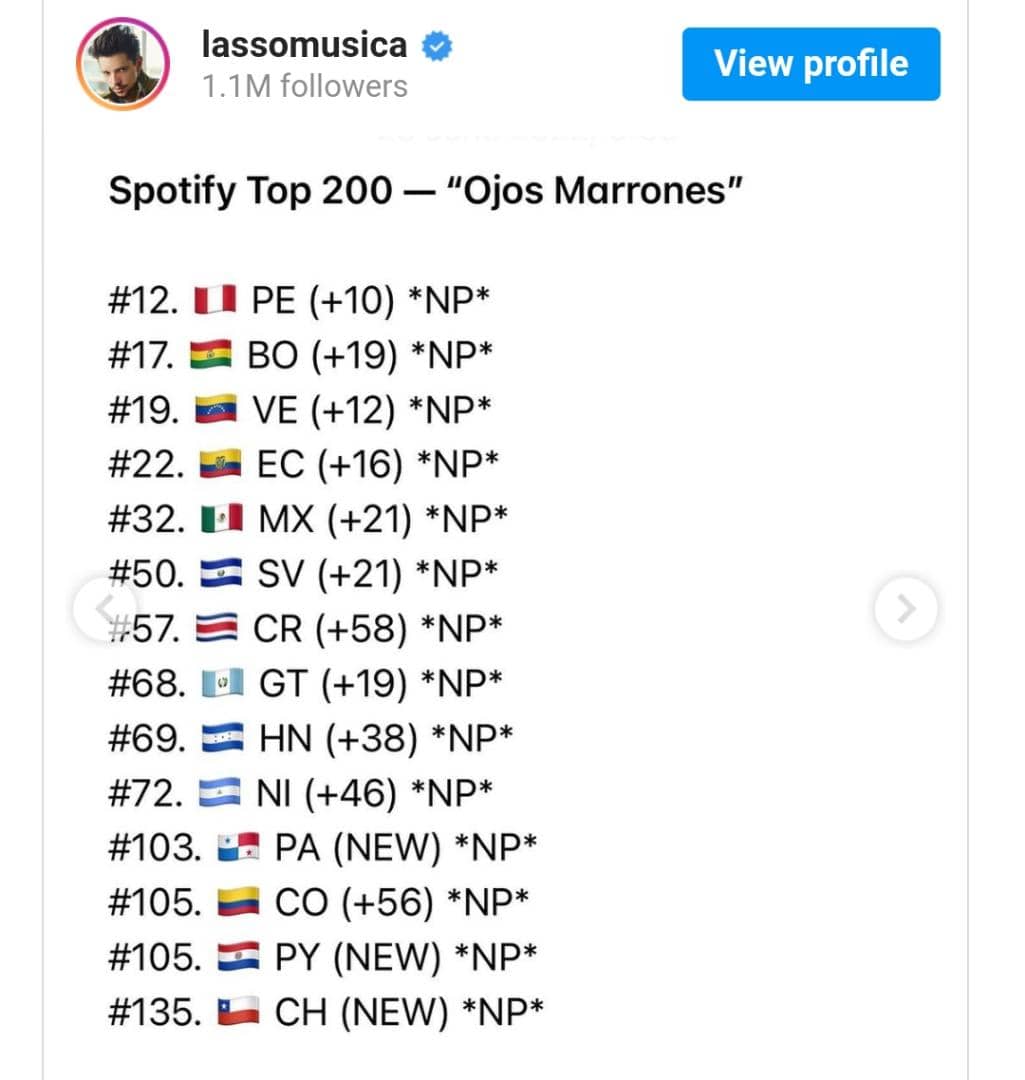1025x1080 pixels.
Task: Go to next carousel slide arrow
Action: coord(906,609)
